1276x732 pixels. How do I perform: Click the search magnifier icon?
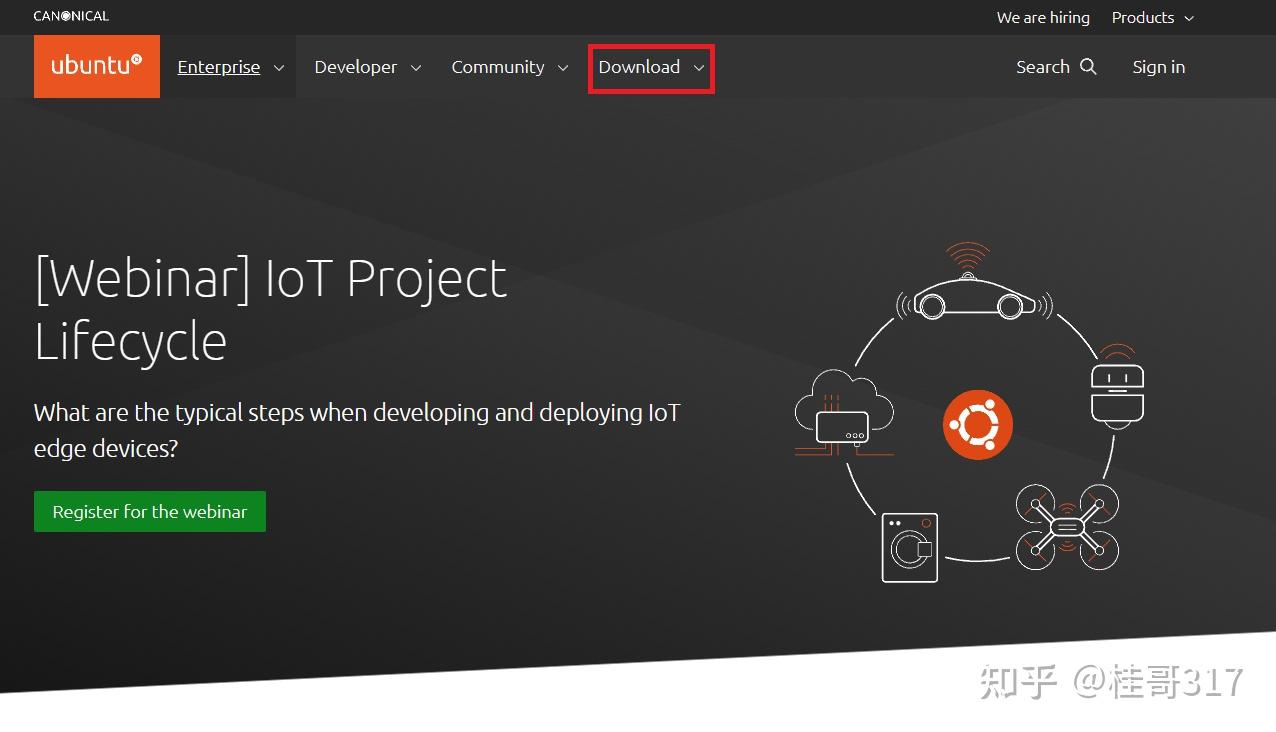[x=1089, y=67]
